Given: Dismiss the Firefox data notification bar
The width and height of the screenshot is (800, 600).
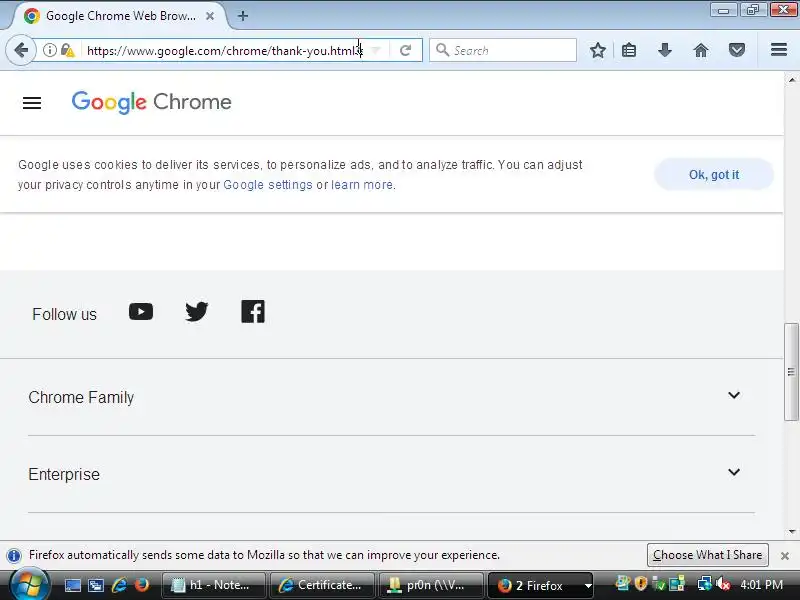Looking at the screenshot, I should 785,556.
